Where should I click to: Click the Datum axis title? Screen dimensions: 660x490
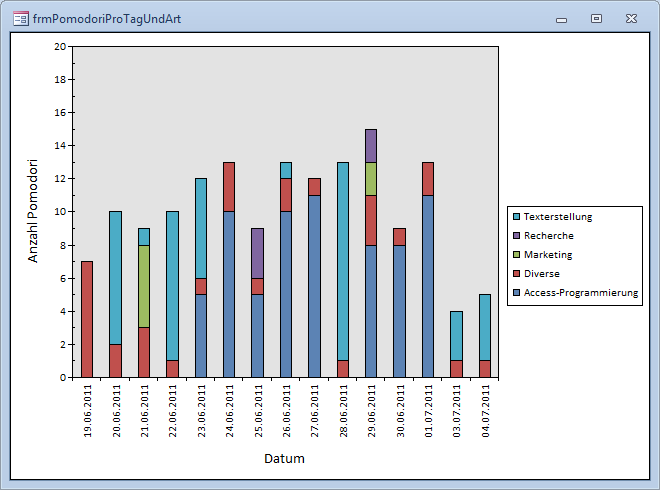tap(284, 459)
